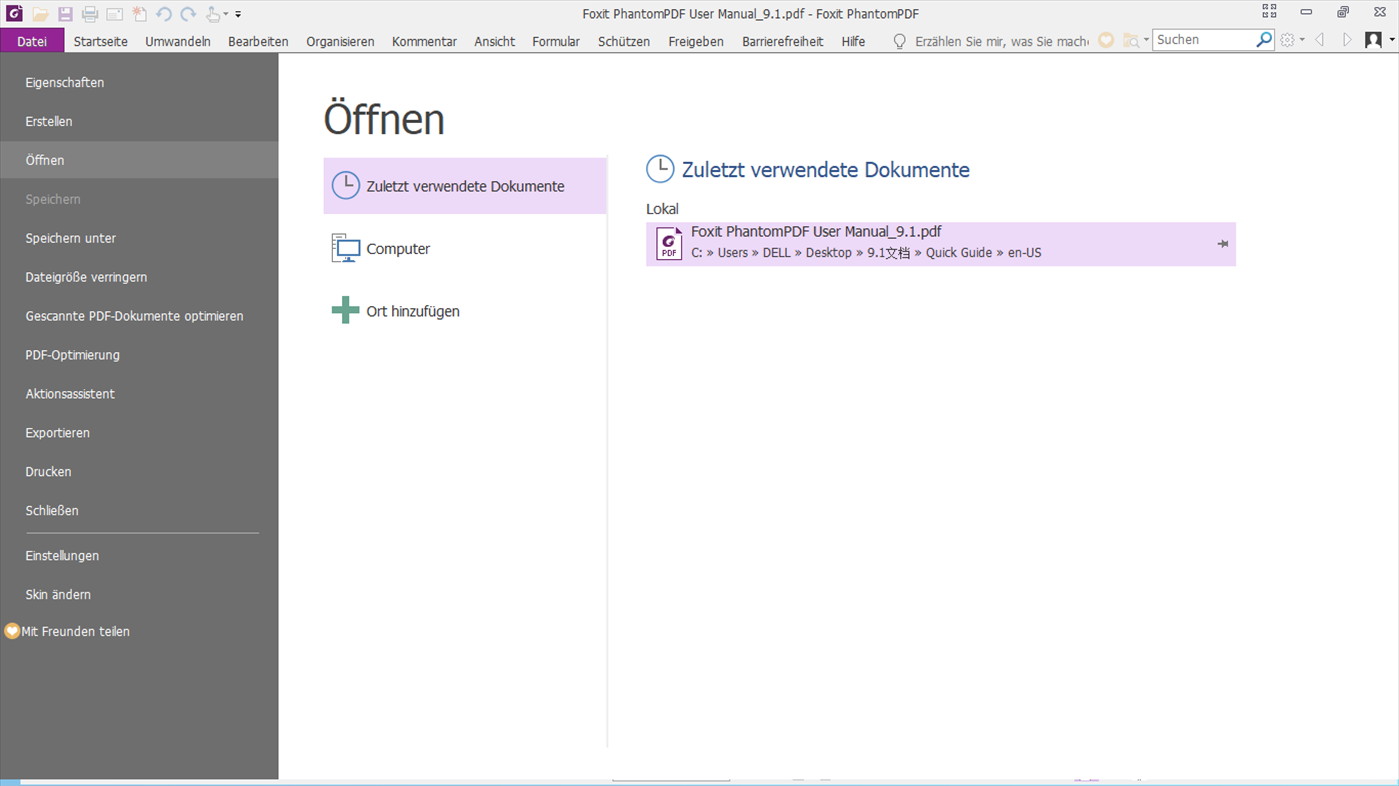This screenshot has height=786, width=1399.
Task: Switch to the Barrierefreiheit tab
Action: pos(783,41)
